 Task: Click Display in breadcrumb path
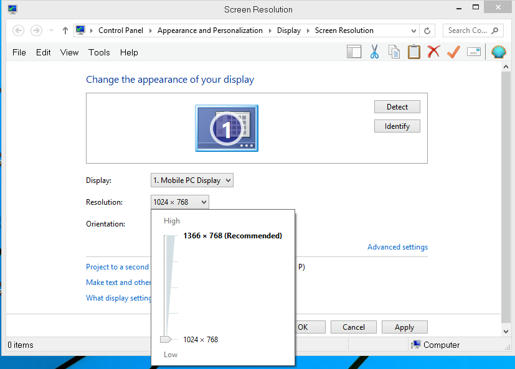[289, 30]
